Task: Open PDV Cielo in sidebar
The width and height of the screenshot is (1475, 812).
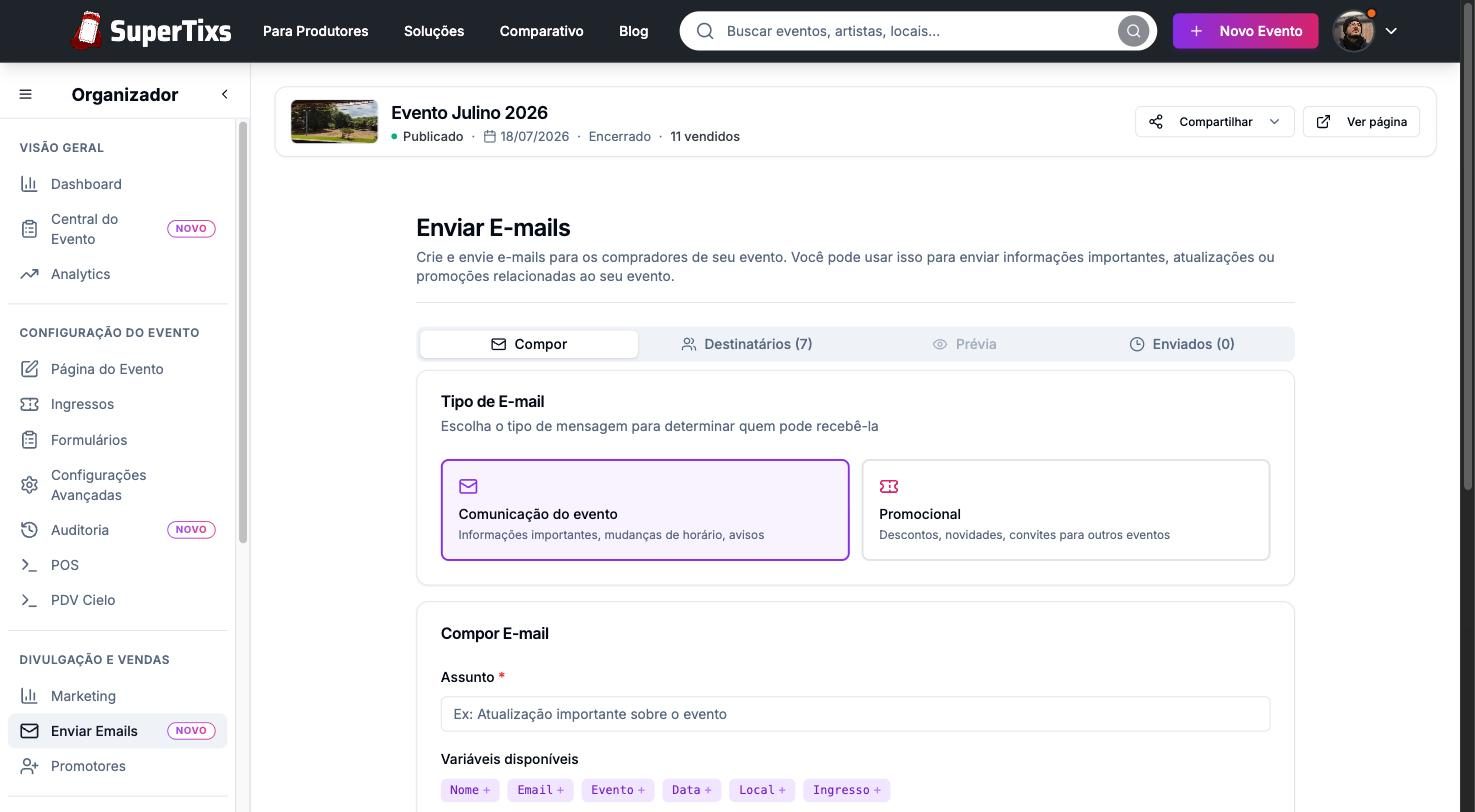Action: [x=118, y=600]
